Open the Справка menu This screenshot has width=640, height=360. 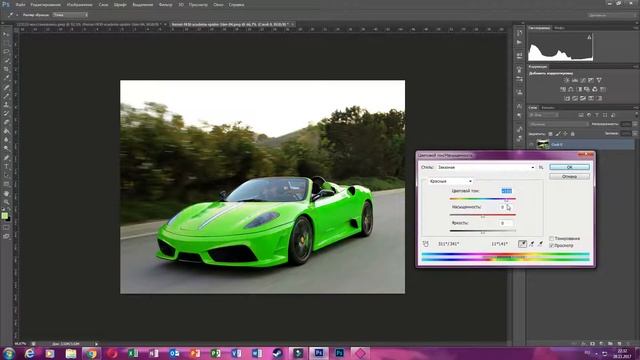pos(236,5)
